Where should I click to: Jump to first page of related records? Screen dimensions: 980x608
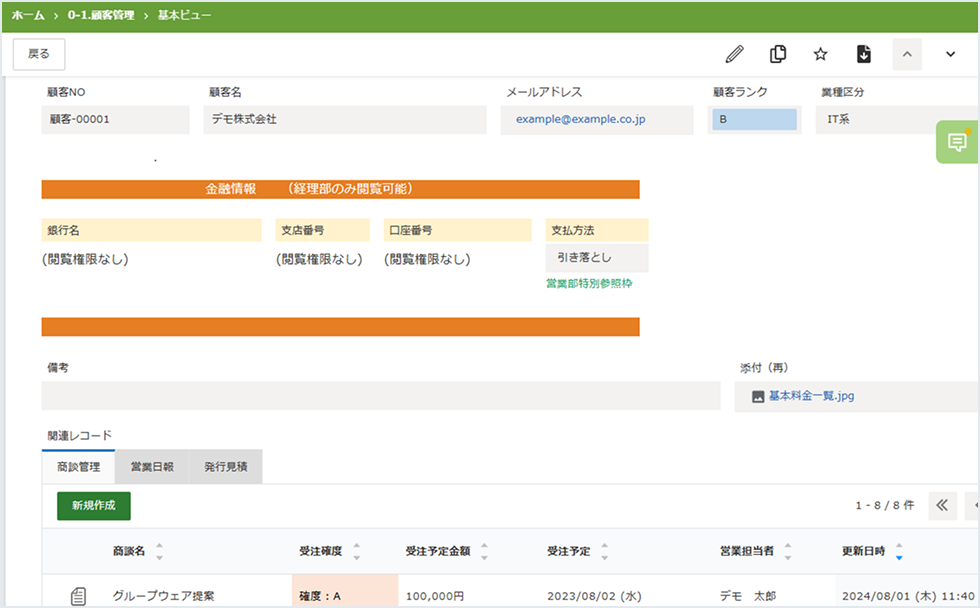pyautogui.click(x=942, y=506)
